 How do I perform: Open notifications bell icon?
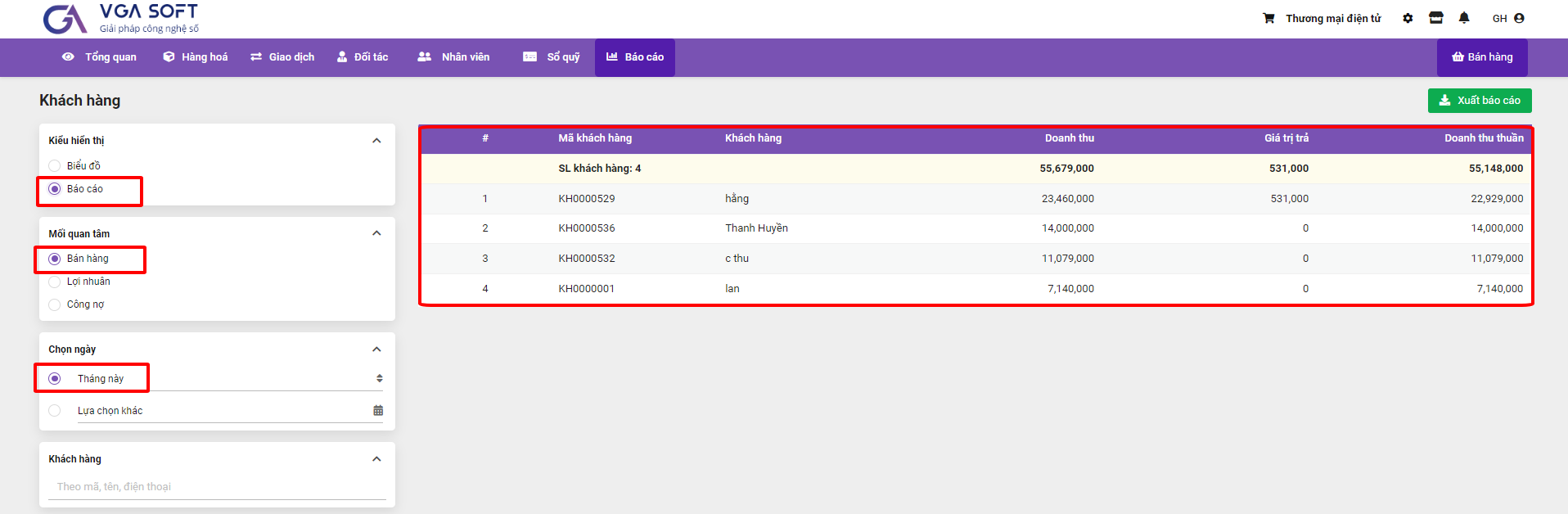pos(1464,17)
